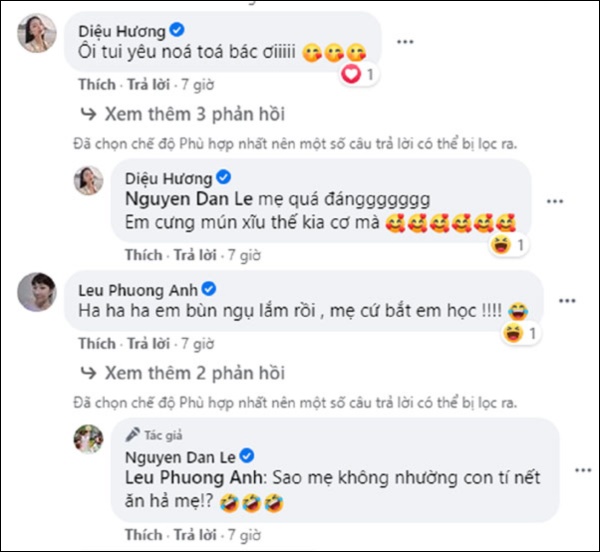
Task: Open Diệu Hương's profile picture on top comment
Action: tap(37, 33)
